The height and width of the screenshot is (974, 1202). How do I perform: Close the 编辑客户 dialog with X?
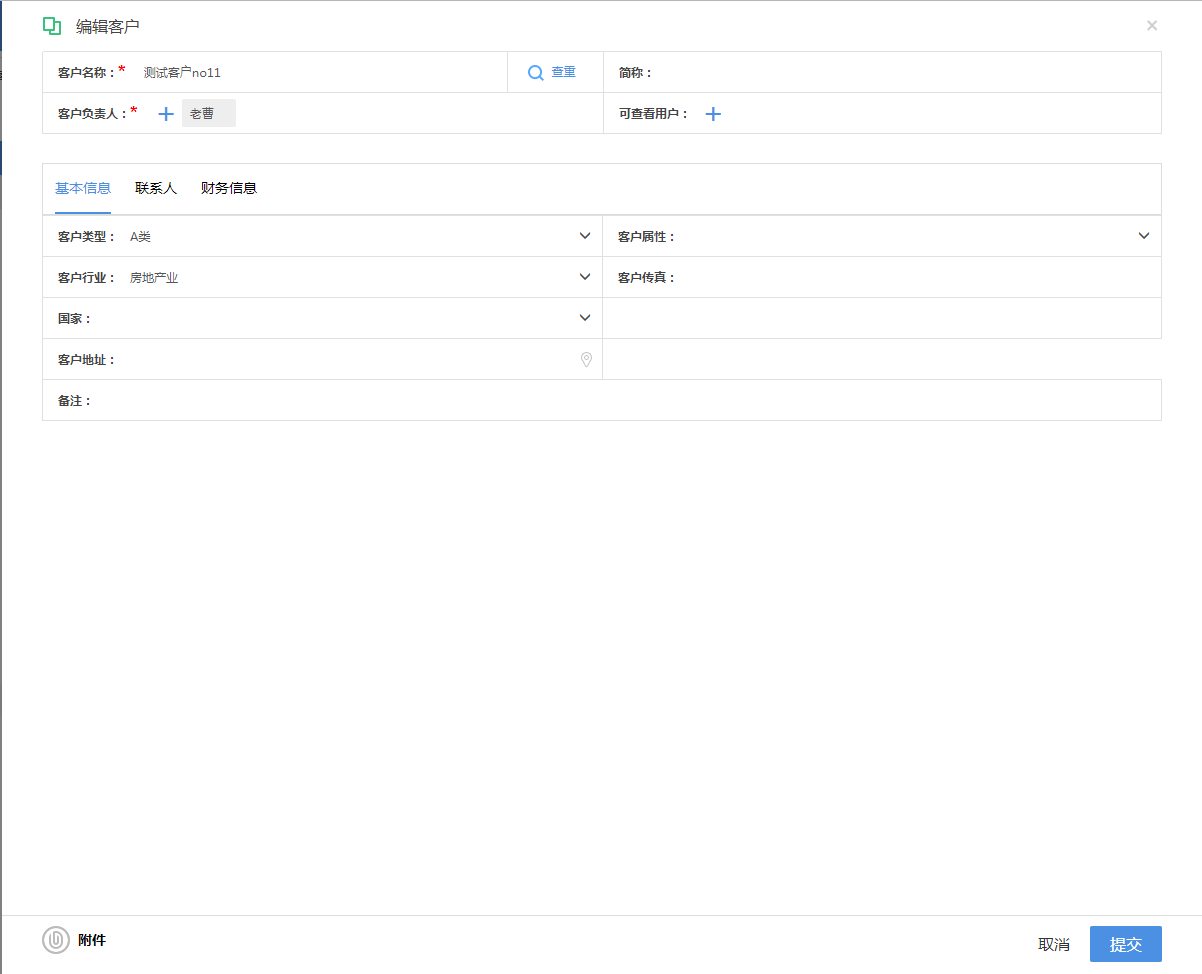click(x=1152, y=26)
